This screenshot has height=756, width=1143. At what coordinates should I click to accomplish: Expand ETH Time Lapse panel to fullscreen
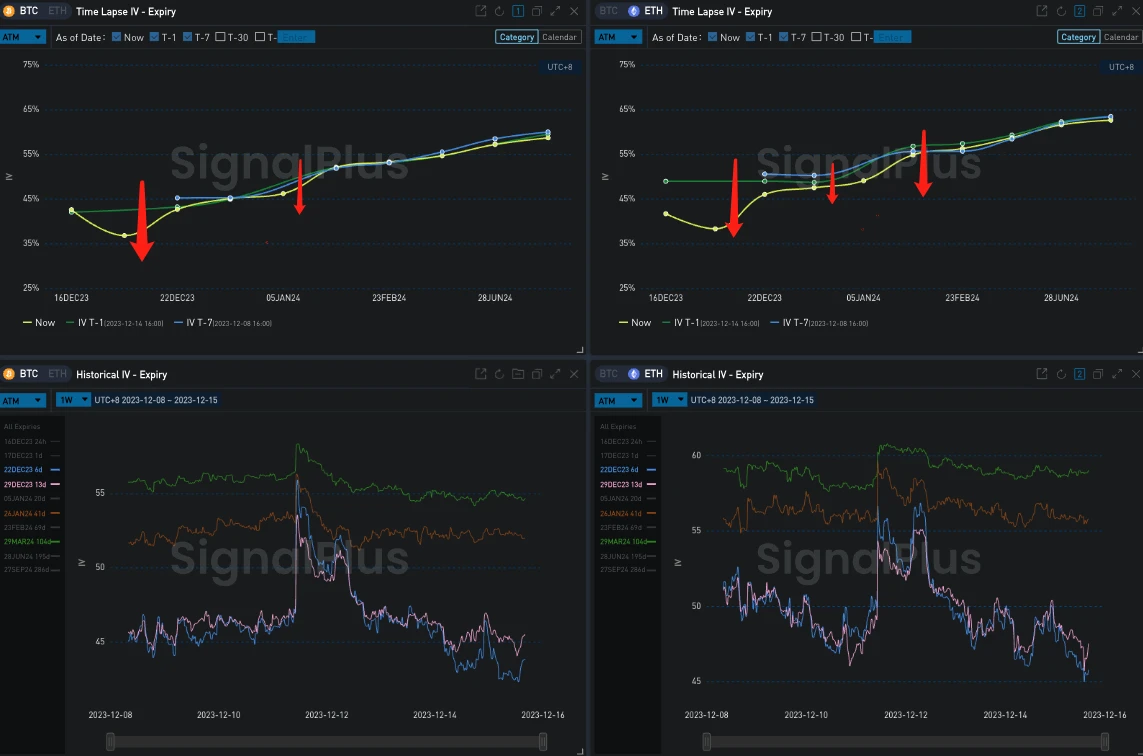pos(1117,11)
